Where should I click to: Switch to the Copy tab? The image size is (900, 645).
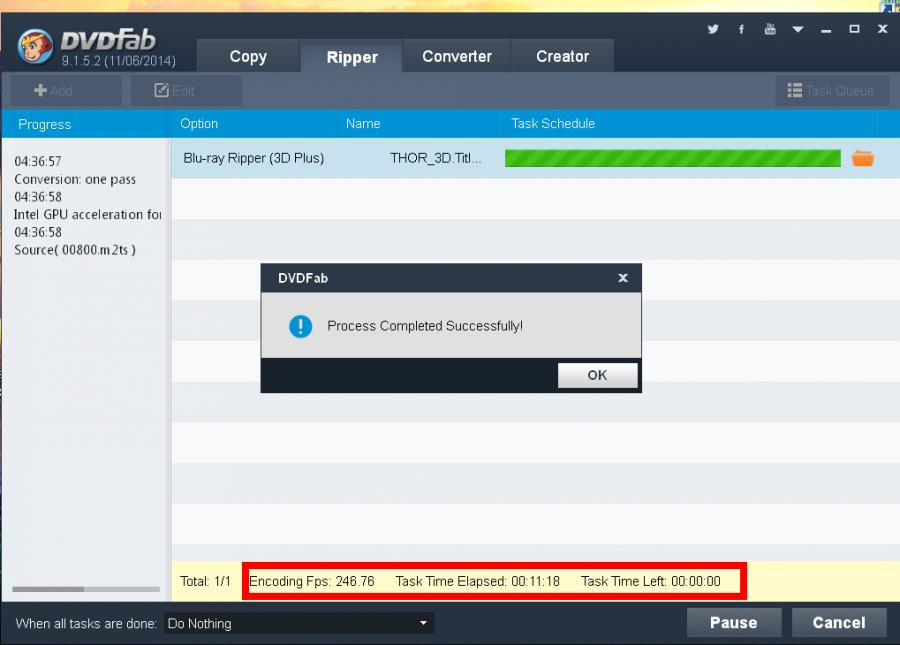point(248,56)
